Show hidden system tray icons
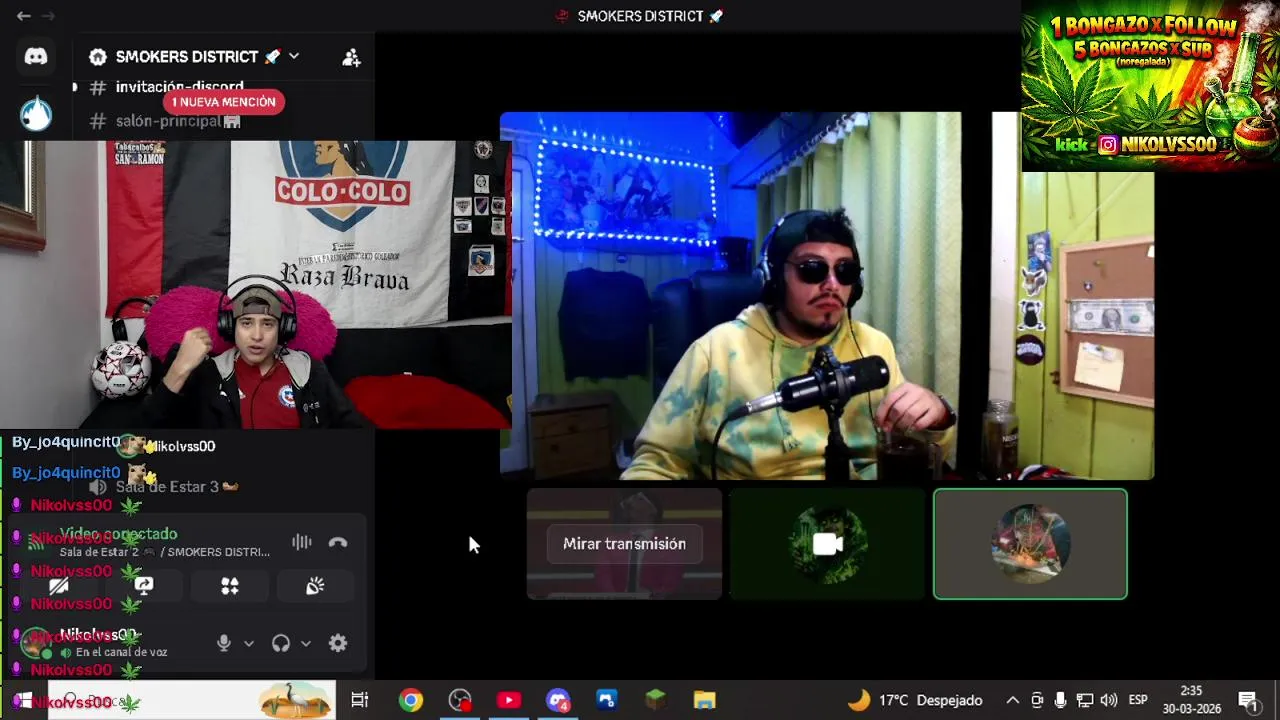1280x720 pixels. pyautogui.click(x=1013, y=700)
